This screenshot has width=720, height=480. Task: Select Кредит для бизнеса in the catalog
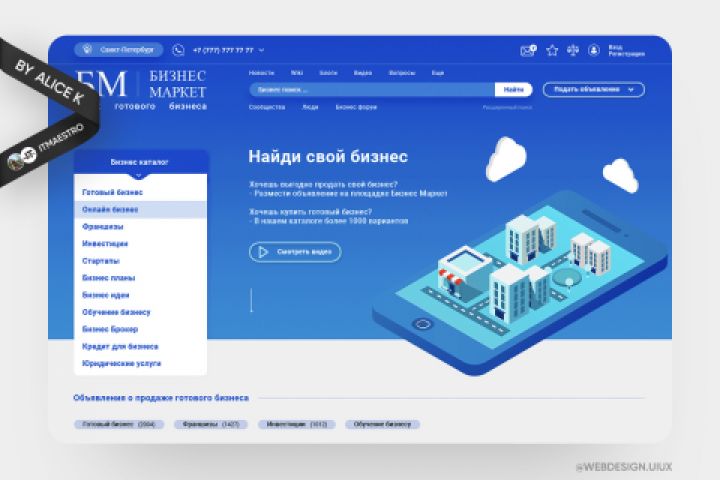141,346
